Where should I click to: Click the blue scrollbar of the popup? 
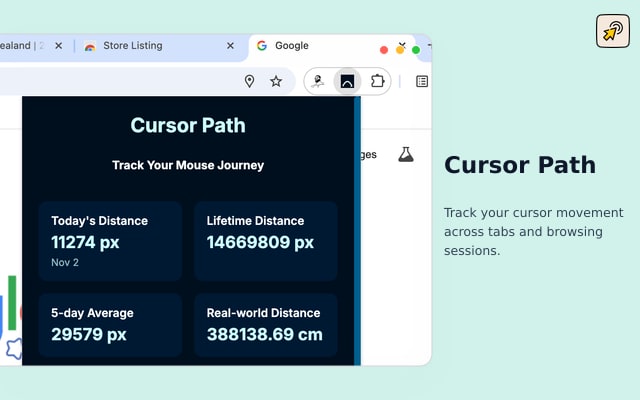tap(357, 231)
